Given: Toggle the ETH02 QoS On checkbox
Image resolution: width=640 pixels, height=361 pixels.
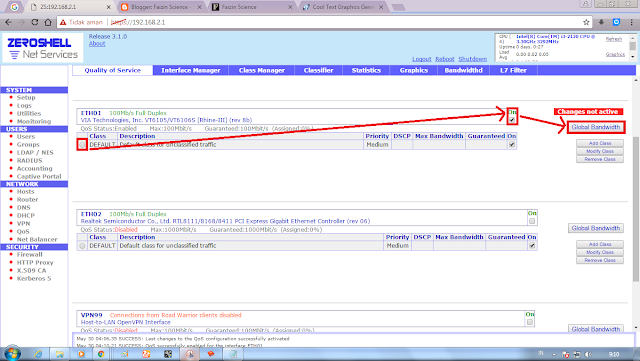Looking at the screenshot, I should click(532, 221).
